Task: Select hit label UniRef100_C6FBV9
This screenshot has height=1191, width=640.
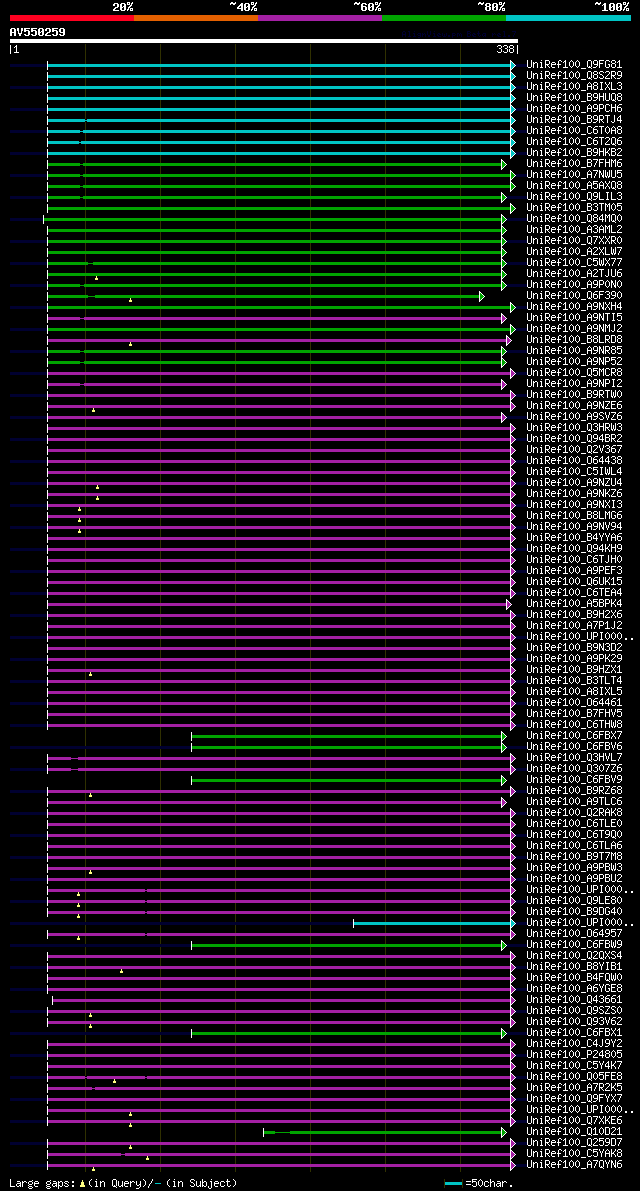Action: (x=574, y=780)
